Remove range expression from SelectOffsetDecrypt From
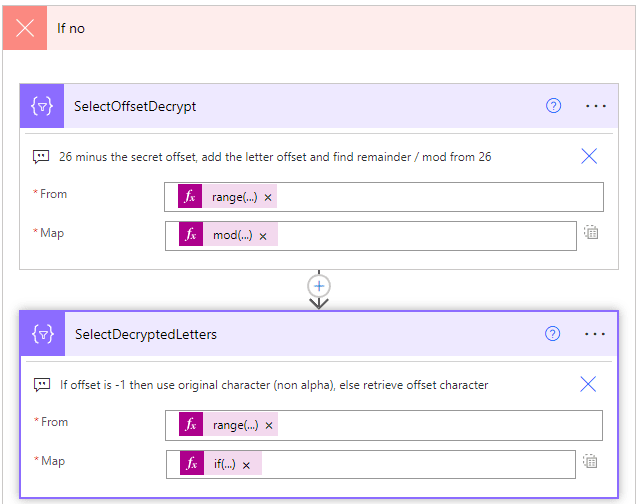Screen dimensions: 639x504 [x=268, y=197]
